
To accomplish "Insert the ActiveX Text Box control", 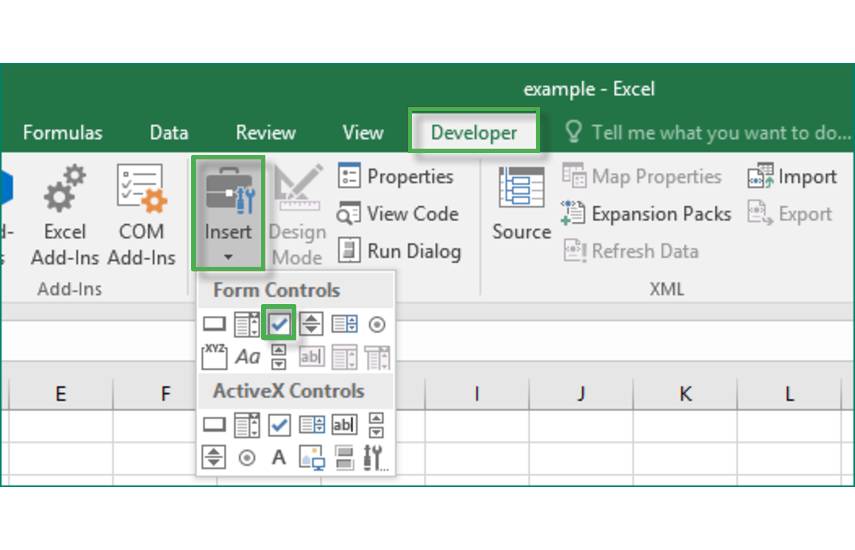I will point(344,425).
